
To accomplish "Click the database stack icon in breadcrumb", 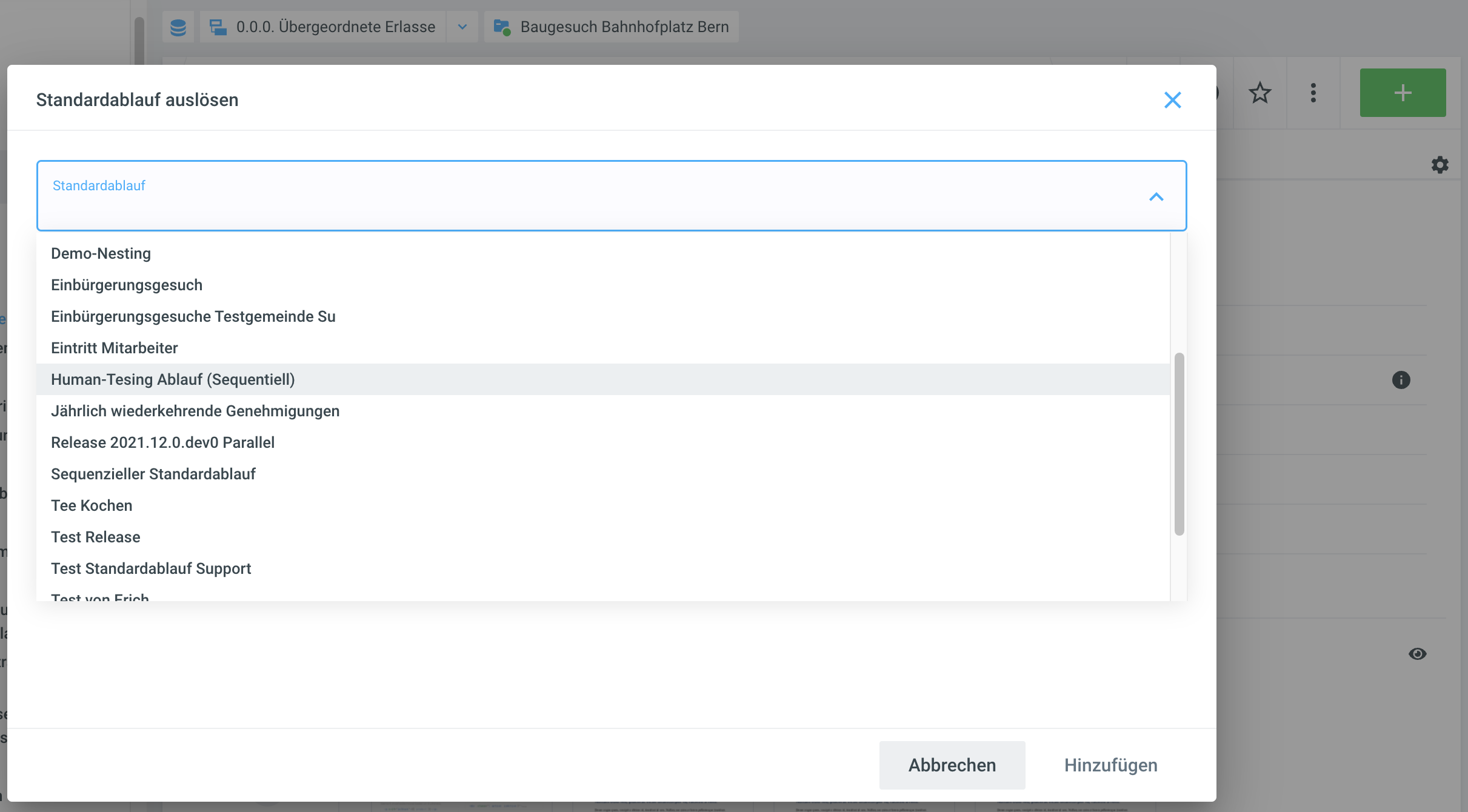I will [x=178, y=27].
